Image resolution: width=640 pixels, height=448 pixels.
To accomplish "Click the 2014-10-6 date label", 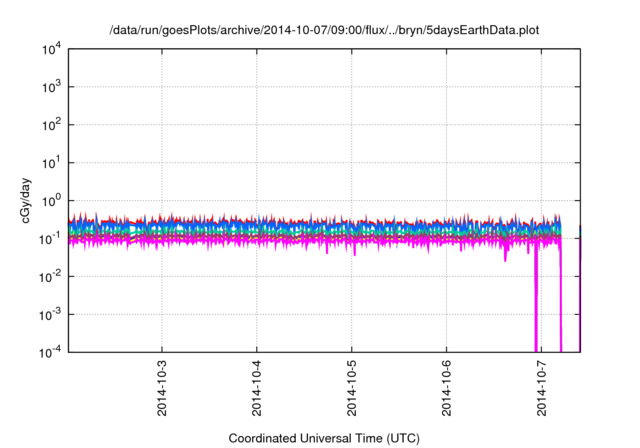I will click(447, 388).
